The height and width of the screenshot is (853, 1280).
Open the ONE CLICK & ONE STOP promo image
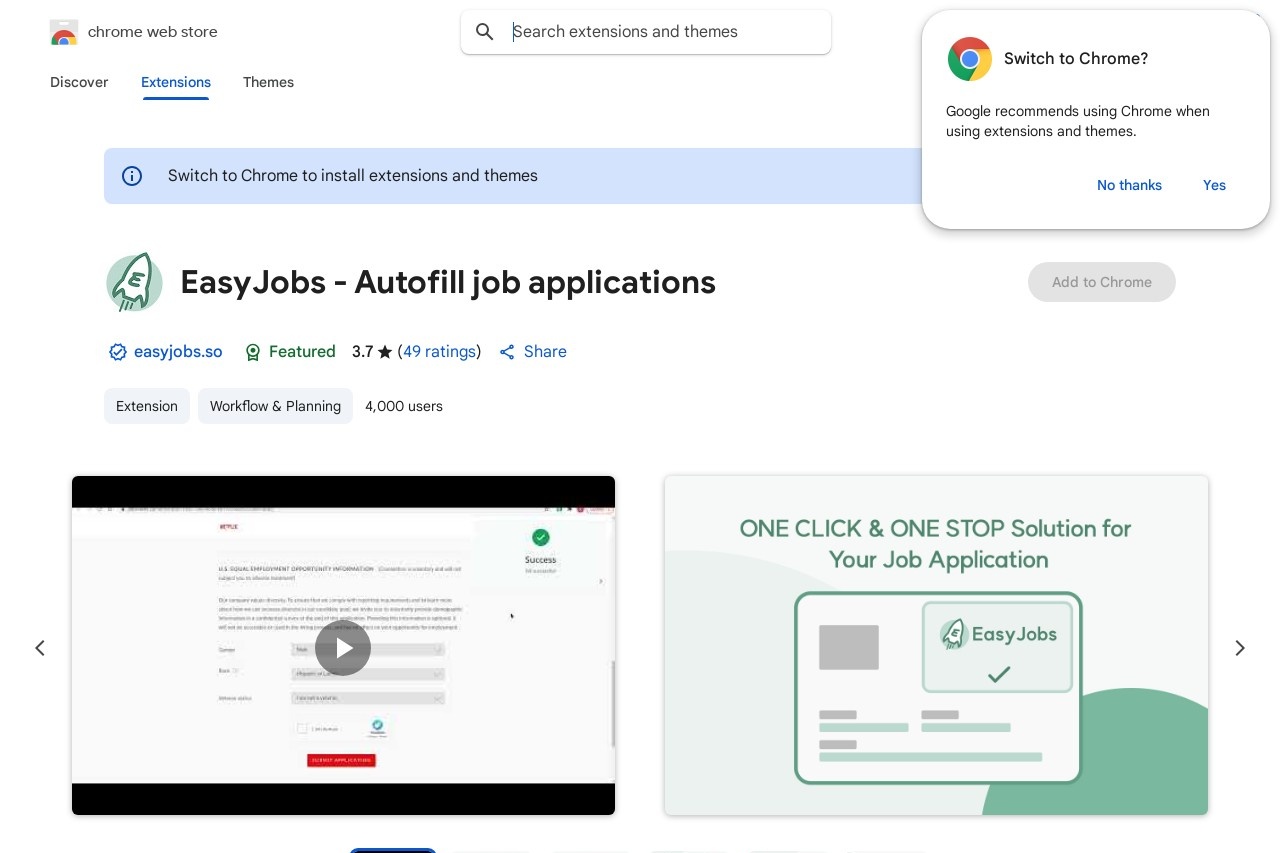(x=936, y=645)
